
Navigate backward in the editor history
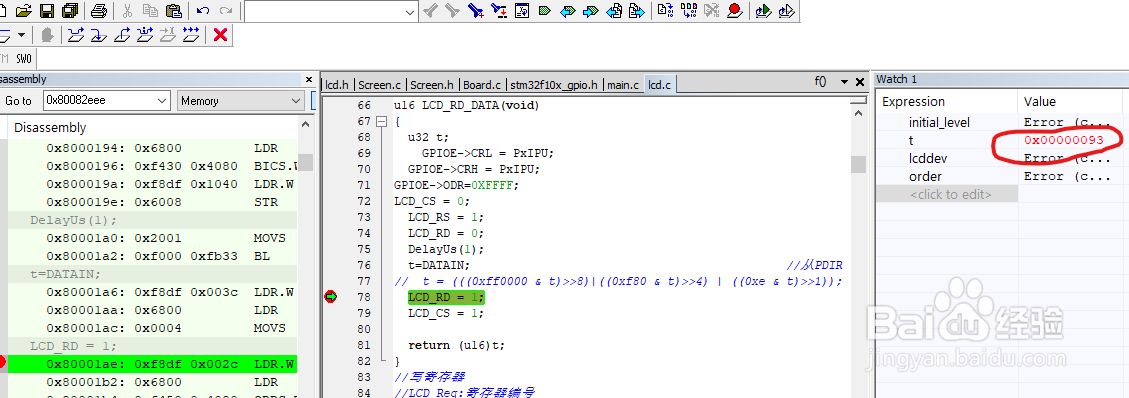(614, 11)
